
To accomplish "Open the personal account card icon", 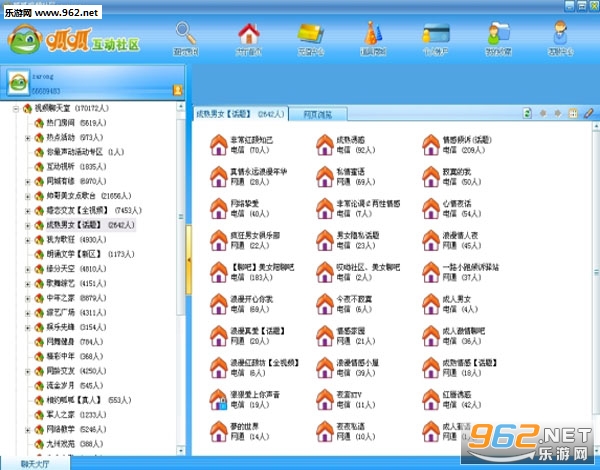I will coord(435,34).
